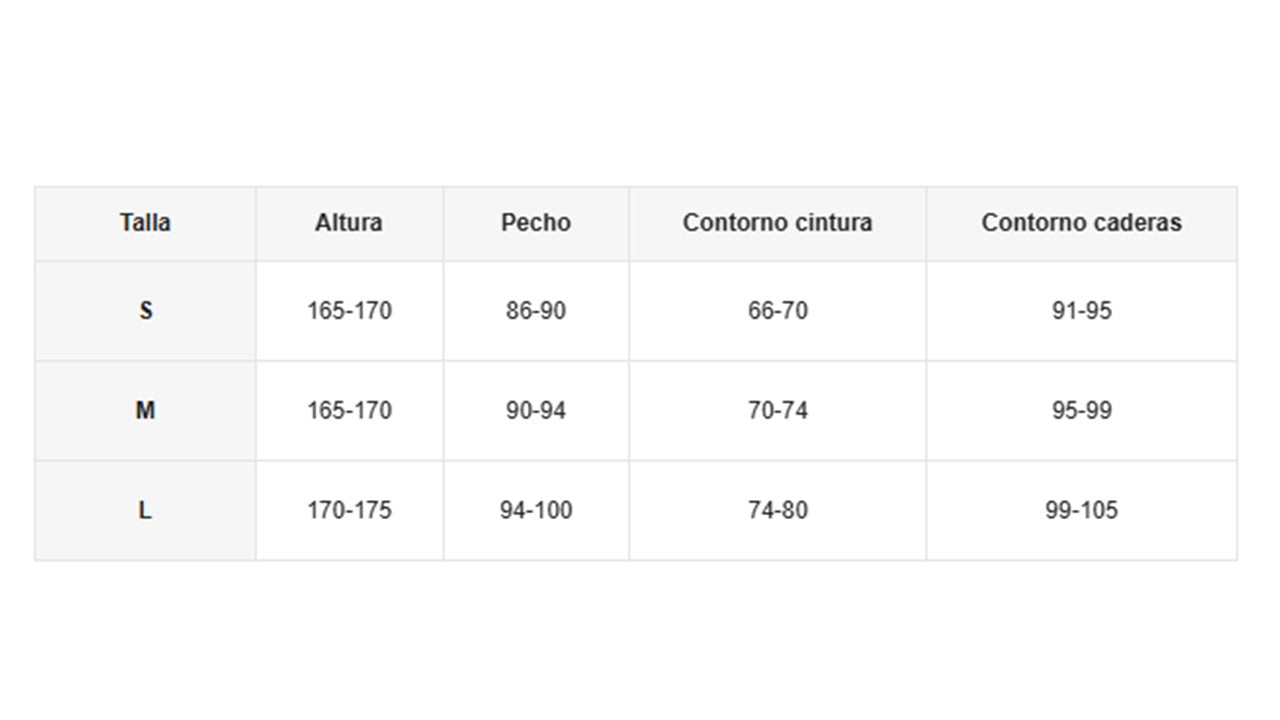Select the Altura header cell
Image resolution: width=1280 pixels, height=720 pixels.
tap(348, 222)
